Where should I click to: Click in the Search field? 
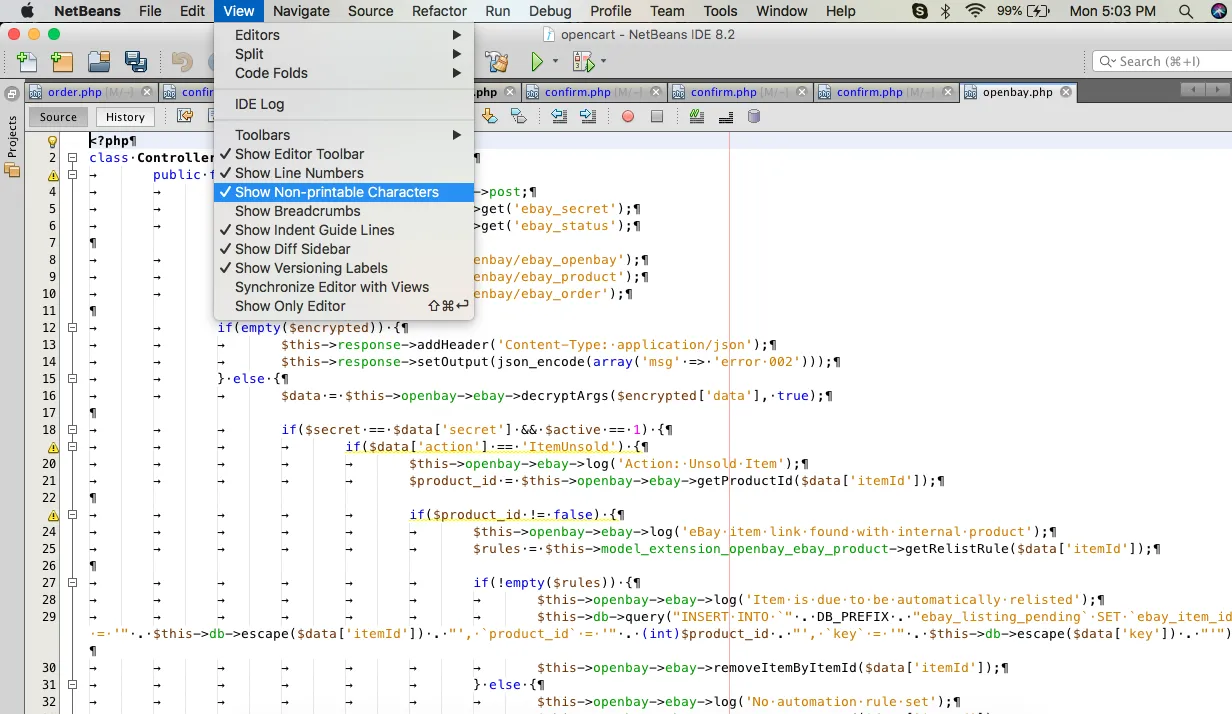[1165, 61]
